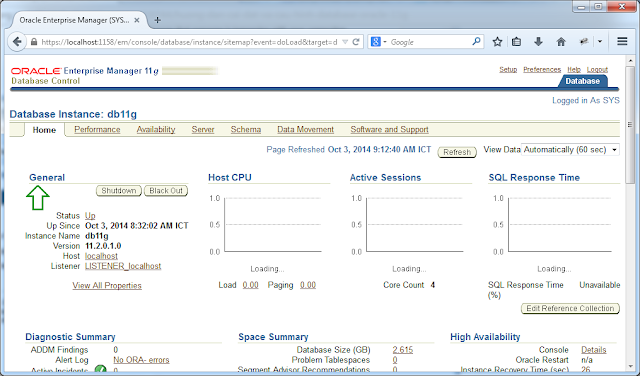640x376 pixels.
Task: Open the downloads arrow icon
Action: pyautogui.click(x=538, y=42)
